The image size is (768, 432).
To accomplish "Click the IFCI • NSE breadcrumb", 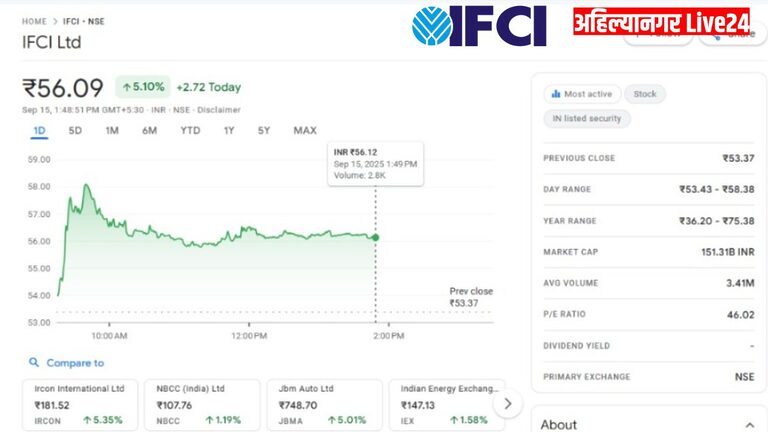I will point(83,20).
